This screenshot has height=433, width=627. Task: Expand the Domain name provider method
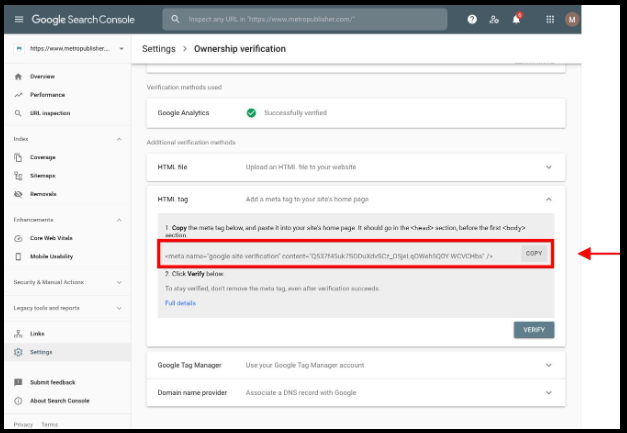tap(549, 393)
